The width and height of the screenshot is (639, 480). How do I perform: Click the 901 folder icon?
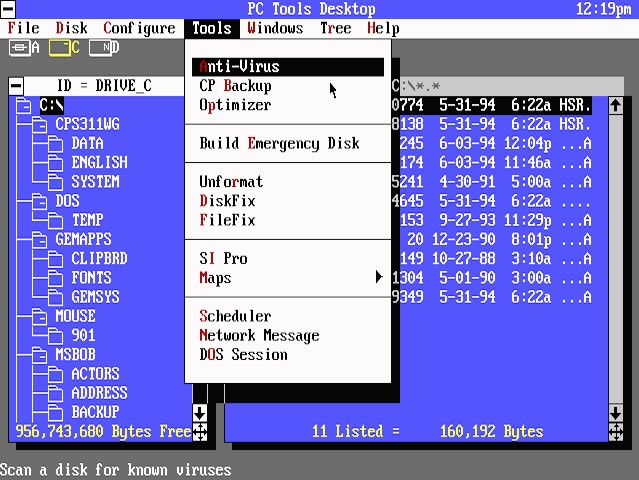coord(55,335)
